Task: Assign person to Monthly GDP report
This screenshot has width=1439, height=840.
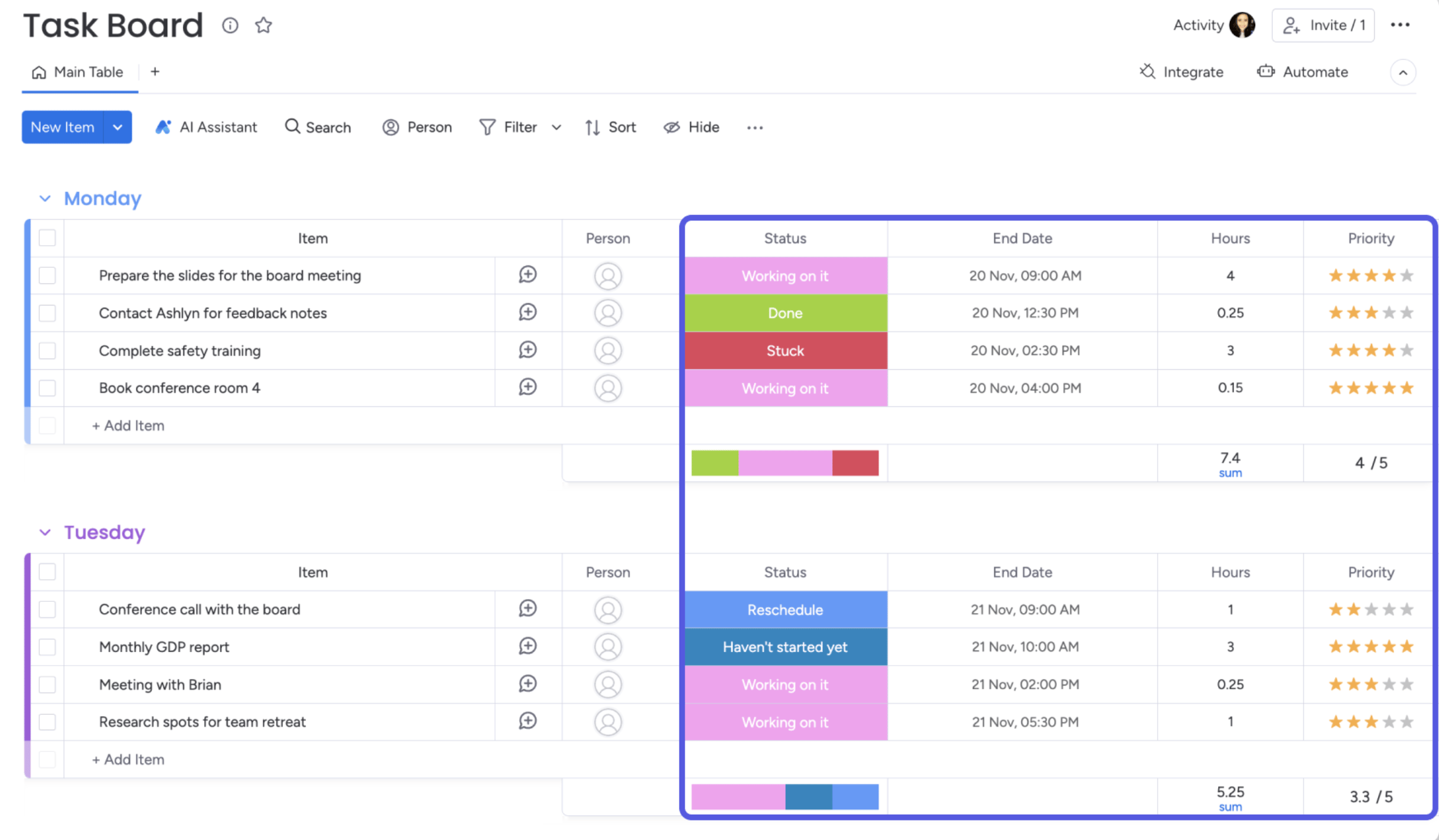Action: [x=607, y=647]
